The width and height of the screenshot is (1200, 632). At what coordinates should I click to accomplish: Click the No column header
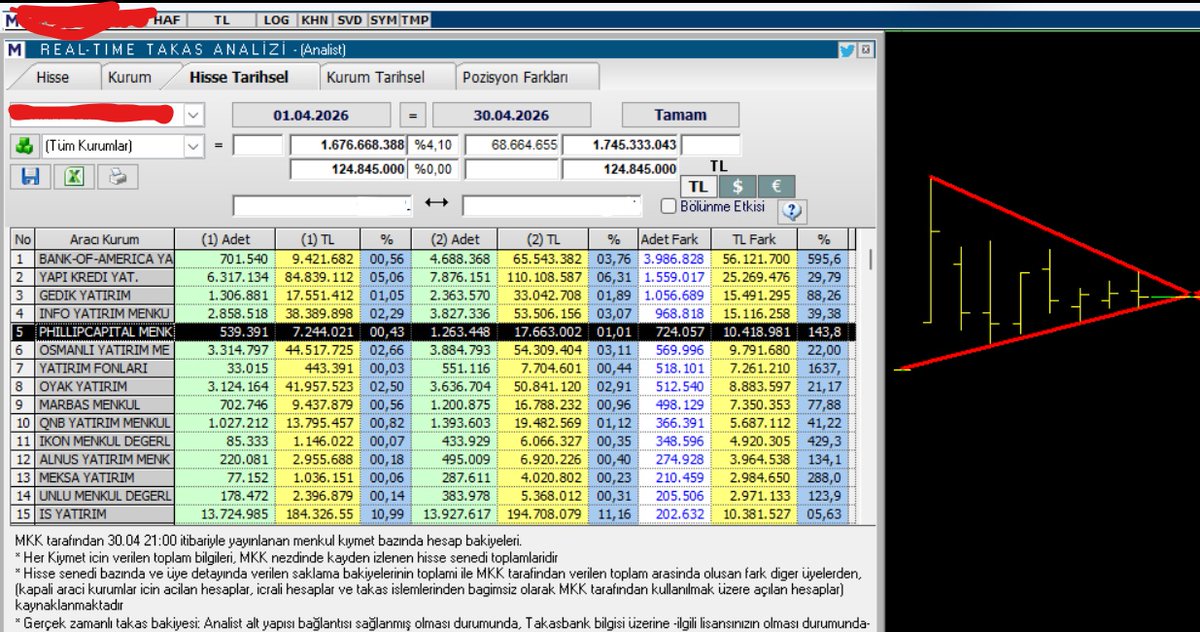pyautogui.click(x=23, y=240)
